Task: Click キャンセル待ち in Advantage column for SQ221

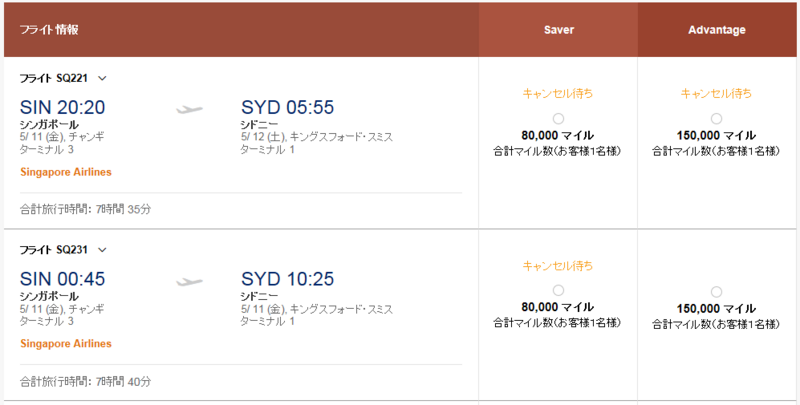Action: coord(716,93)
